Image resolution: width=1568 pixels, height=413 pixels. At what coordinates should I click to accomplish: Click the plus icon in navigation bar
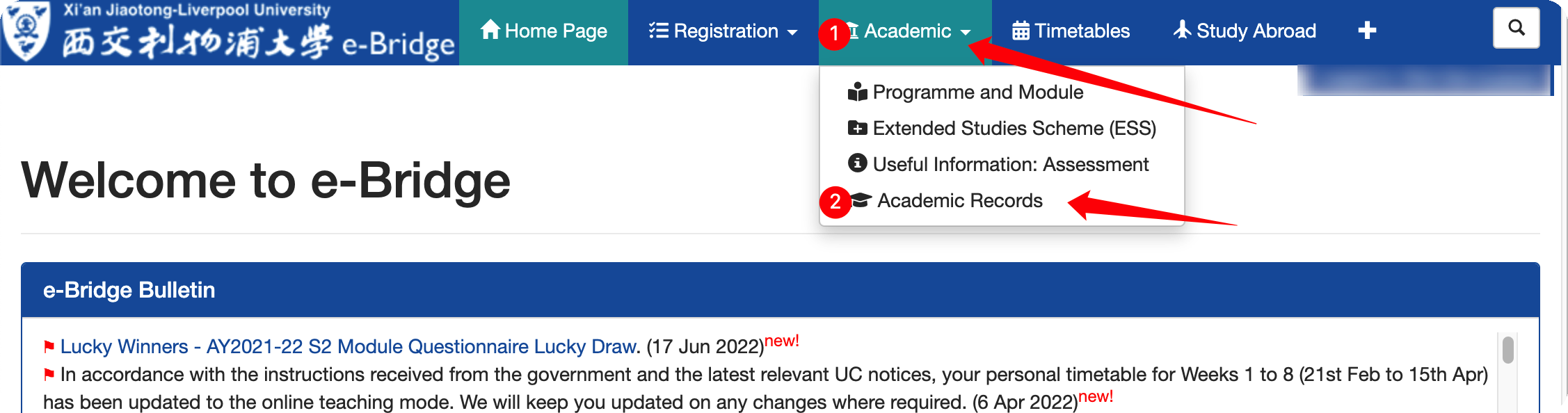click(x=1367, y=31)
